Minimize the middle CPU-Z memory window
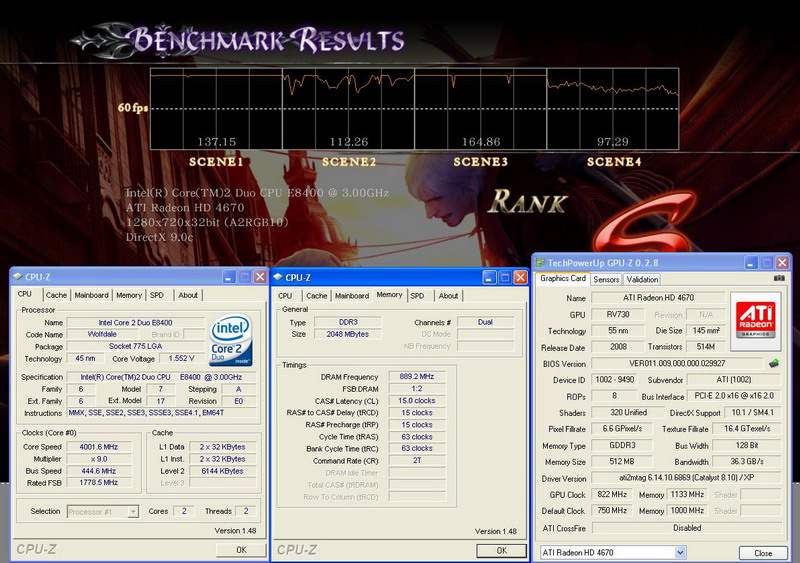Viewport: 800px width, 563px height. pos(489,277)
